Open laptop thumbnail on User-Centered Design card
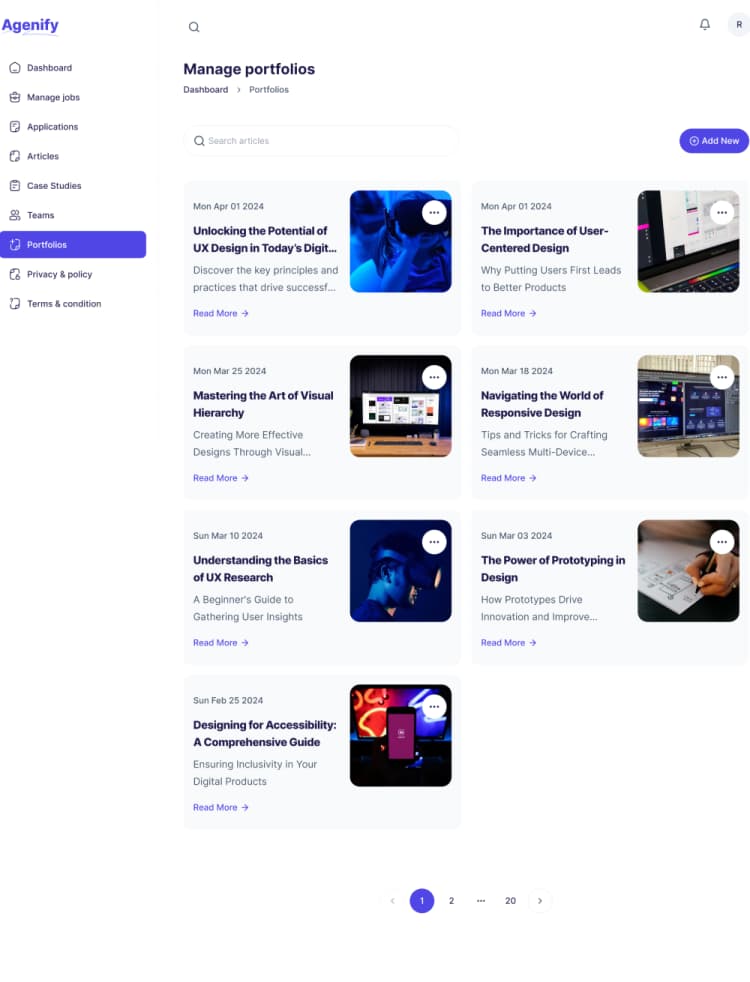750x982 pixels. (688, 241)
